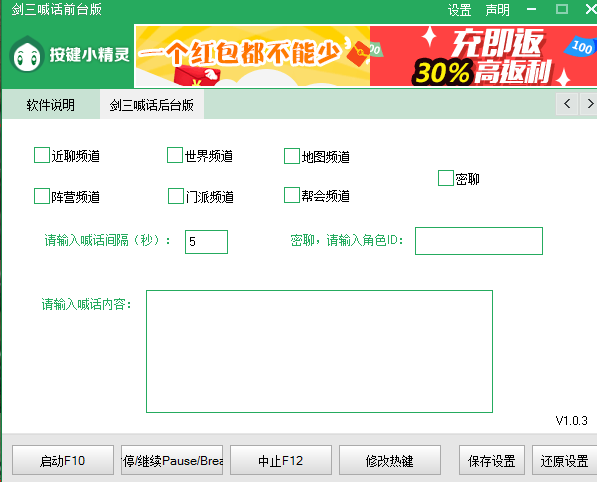597x482 pixels.
Task: Open 修改热键 hotkey settings
Action: pyautogui.click(x=390, y=460)
